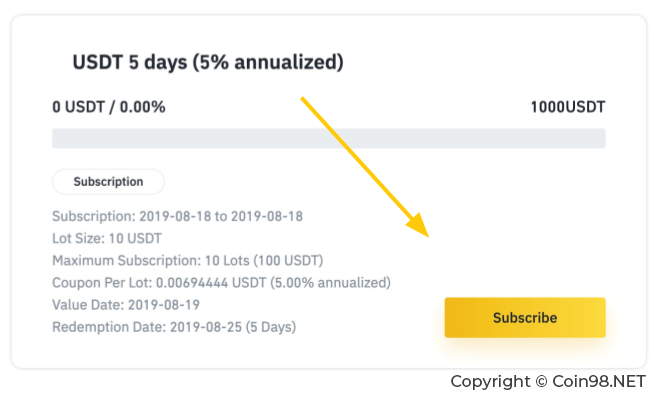Click the (100 USDT) maximum amount text
Viewport: 660px width, 397px height.
288,261
